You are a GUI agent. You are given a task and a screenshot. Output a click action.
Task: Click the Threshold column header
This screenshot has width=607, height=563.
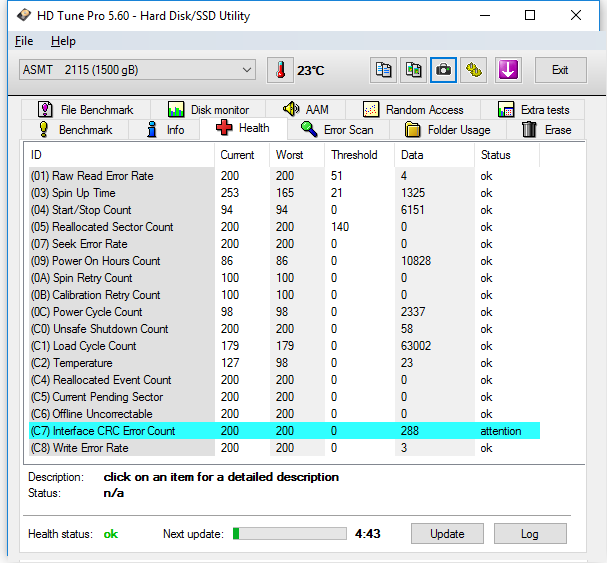354,155
